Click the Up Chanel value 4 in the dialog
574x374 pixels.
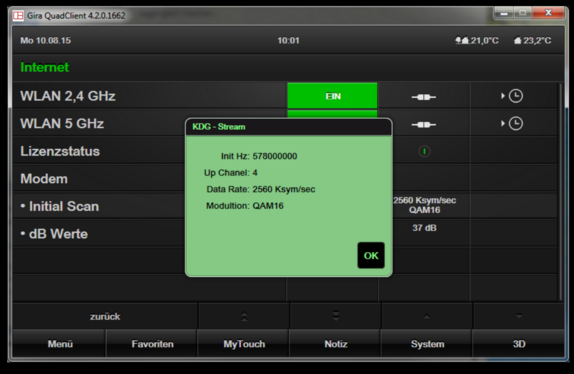coord(255,173)
